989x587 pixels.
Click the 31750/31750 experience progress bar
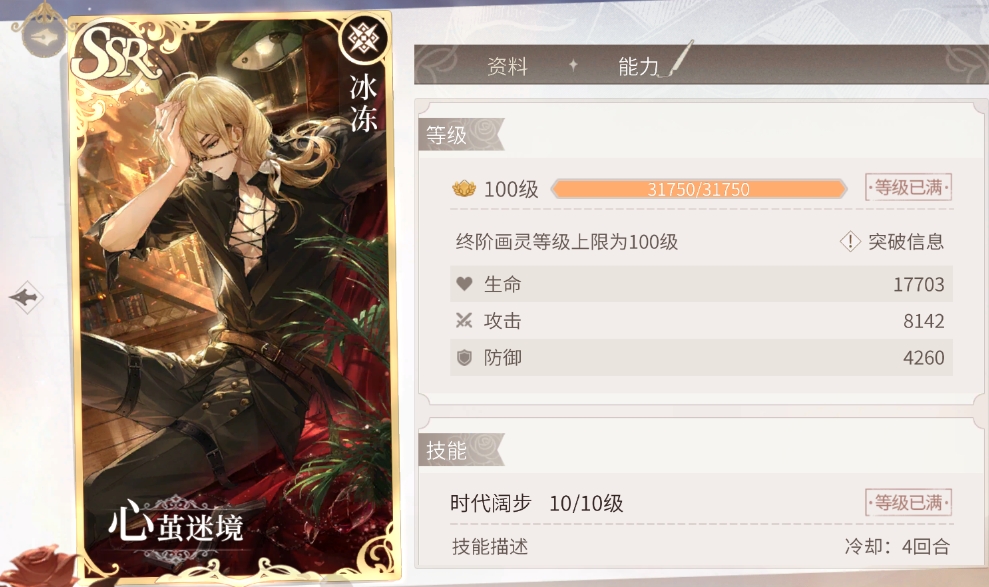point(699,189)
